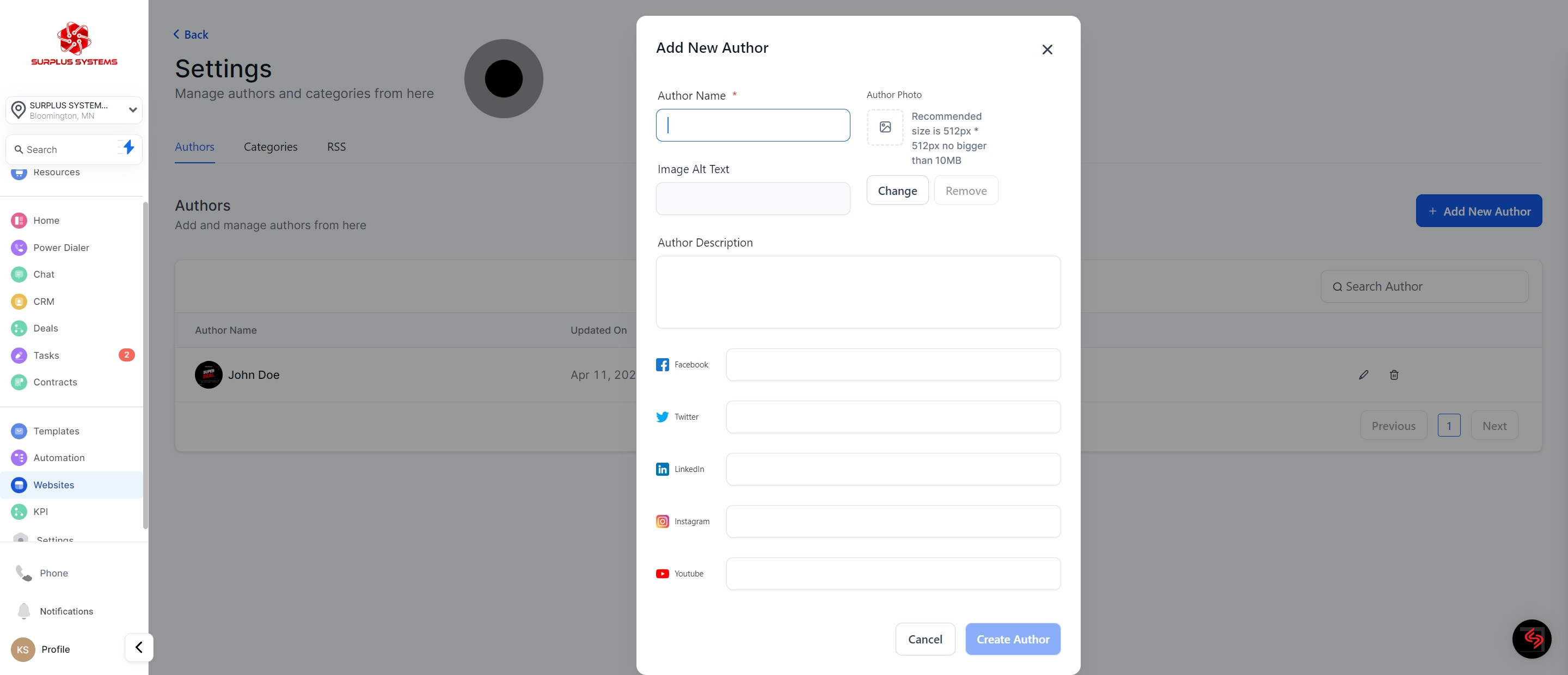Screen dimensions: 1568x675
Task: Click the Create Author button
Action: tap(1012, 639)
